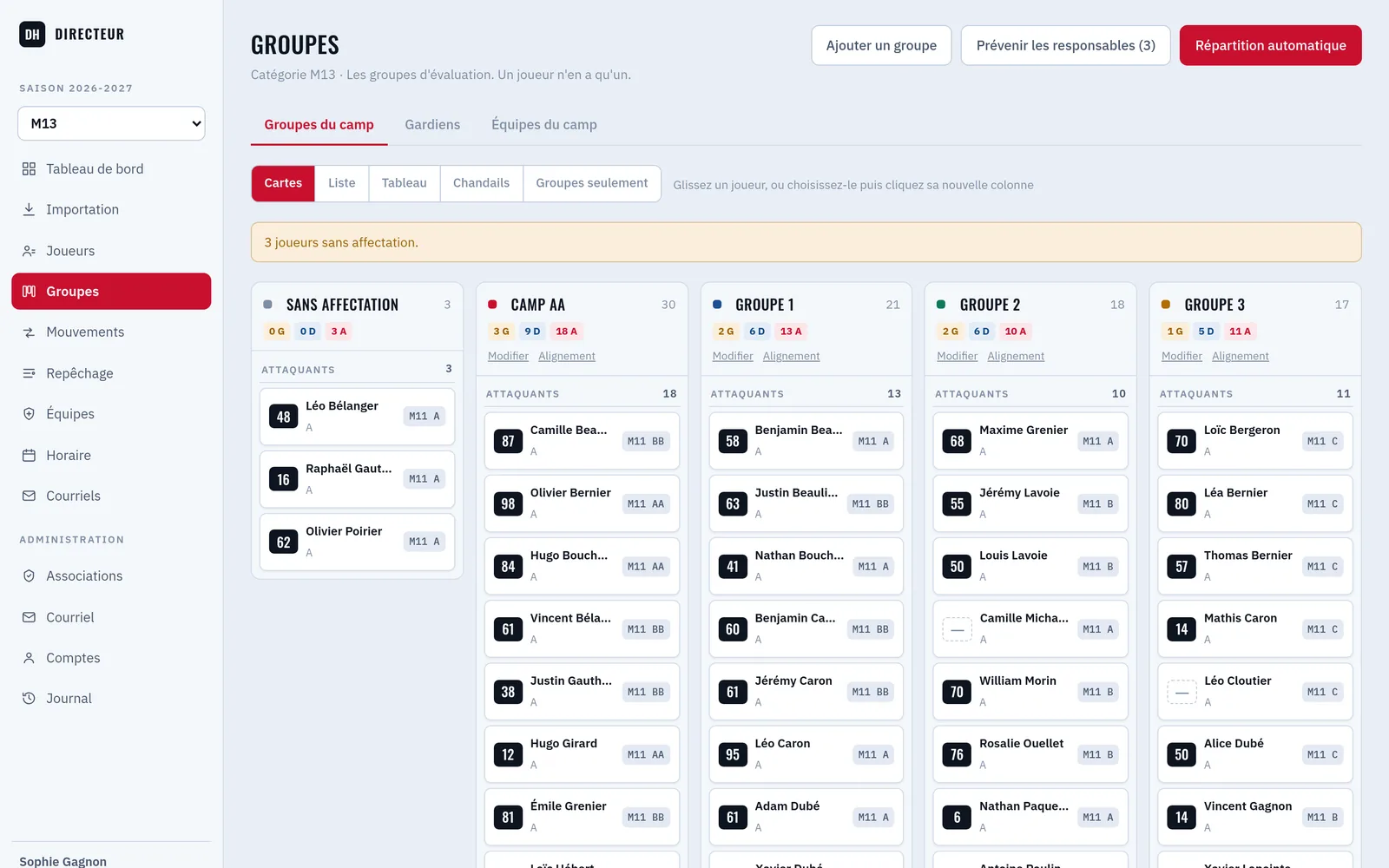The image size is (1389, 868).
Task: Click the Courriels envelope icon
Action: (29, 496)
